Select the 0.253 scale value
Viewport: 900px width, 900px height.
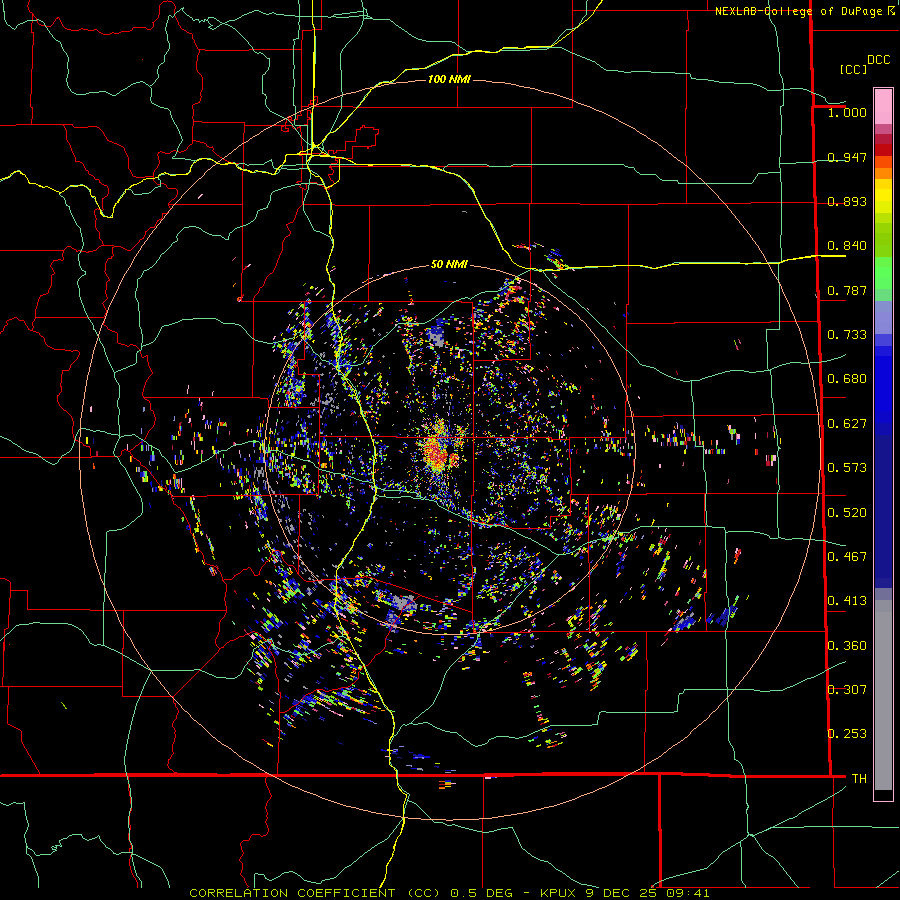pyautogui.click(x=847, y=734)
